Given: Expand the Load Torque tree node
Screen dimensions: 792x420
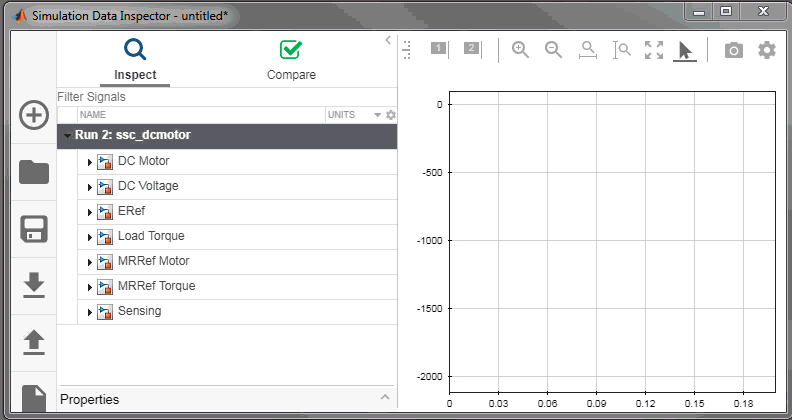Looking at the screenshot, I should [90, 237].
